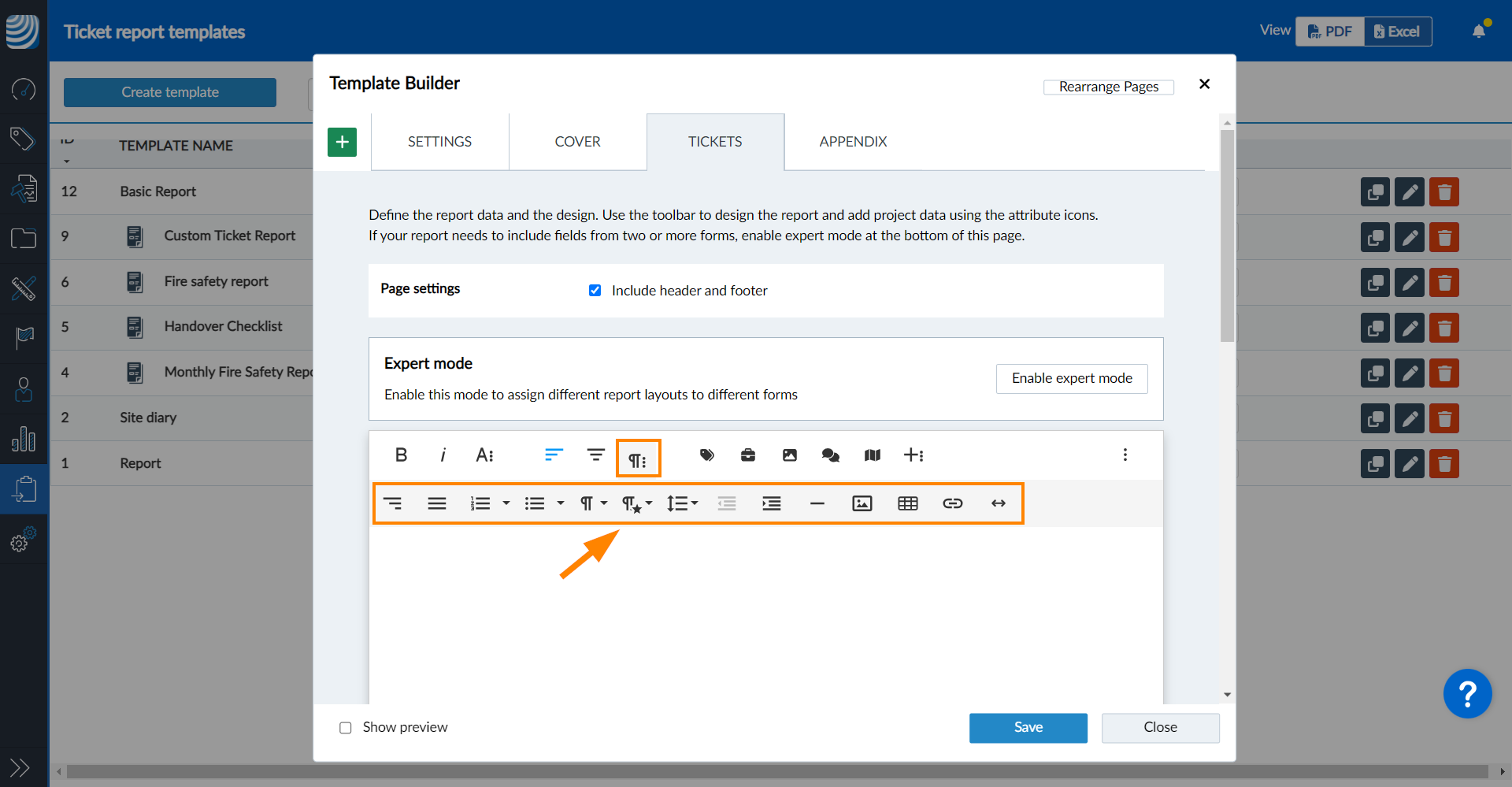Toggle bold formatting in the editor toolbar
Image resolution: width=1512 pixels, height=787 pixels.
coord(401,455)
